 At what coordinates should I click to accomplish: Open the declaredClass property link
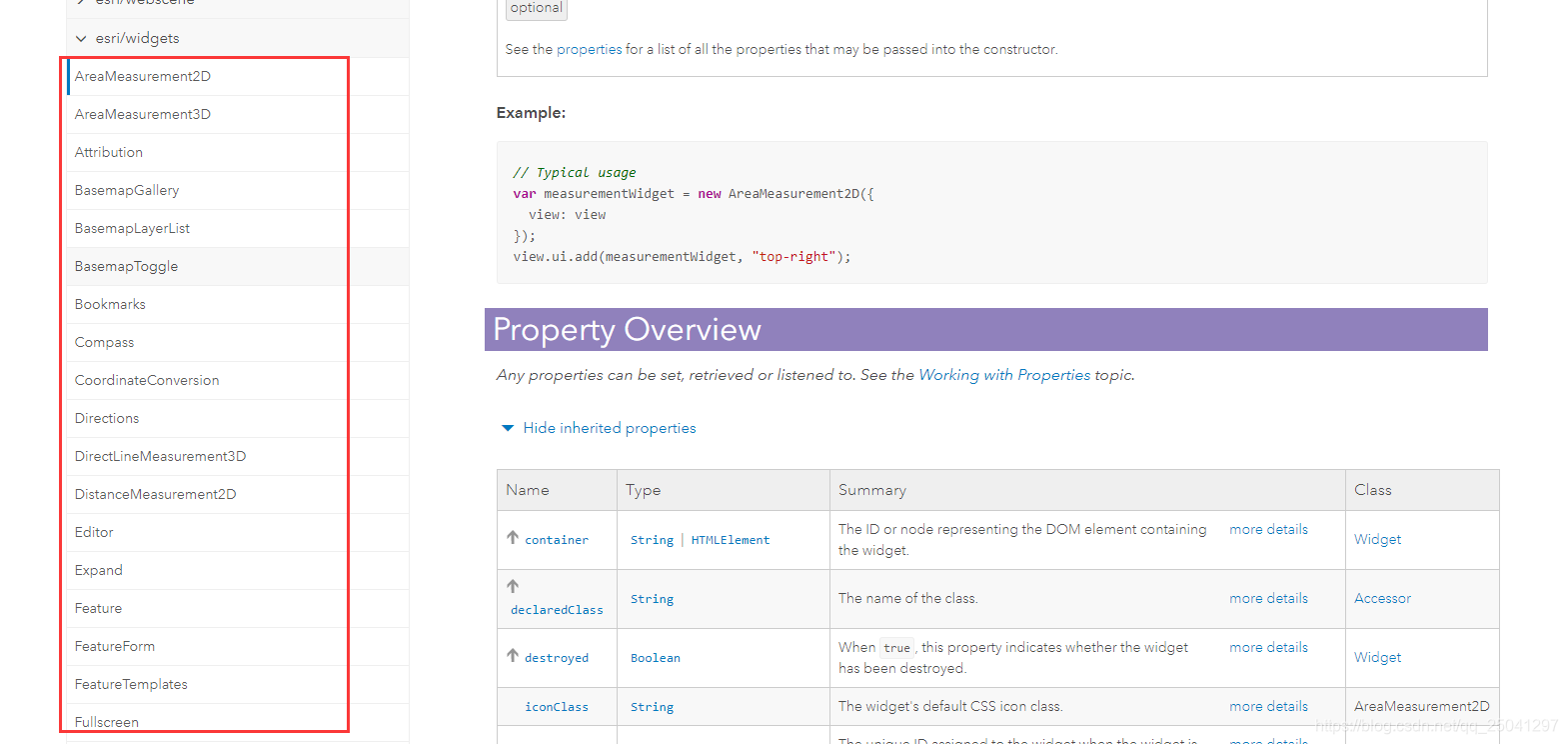557,610
